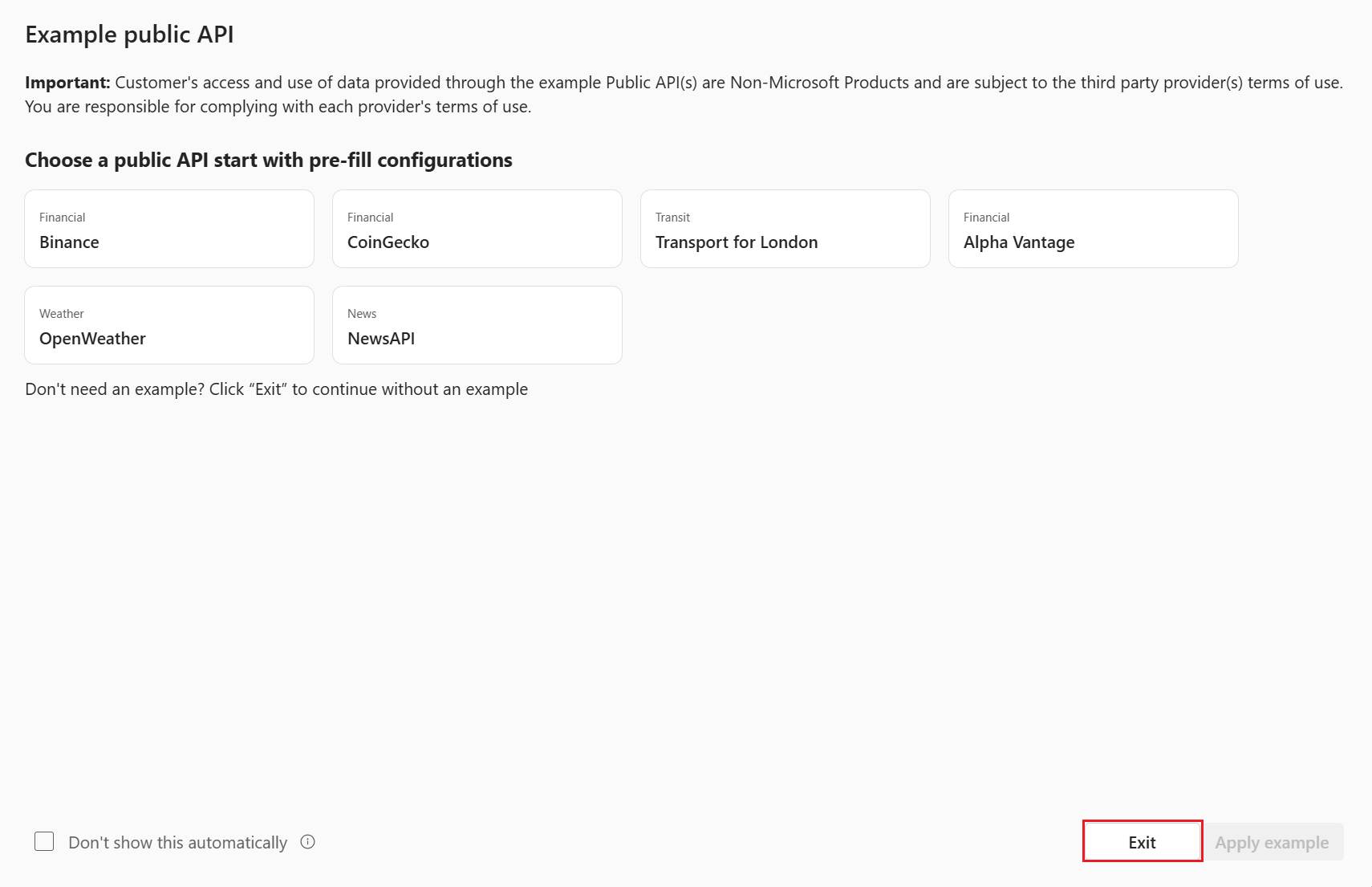Choose the OpenWeather API card
The width and height of the screenshot is (1372, 887).
pyautogui.click(x=168, y=326)
